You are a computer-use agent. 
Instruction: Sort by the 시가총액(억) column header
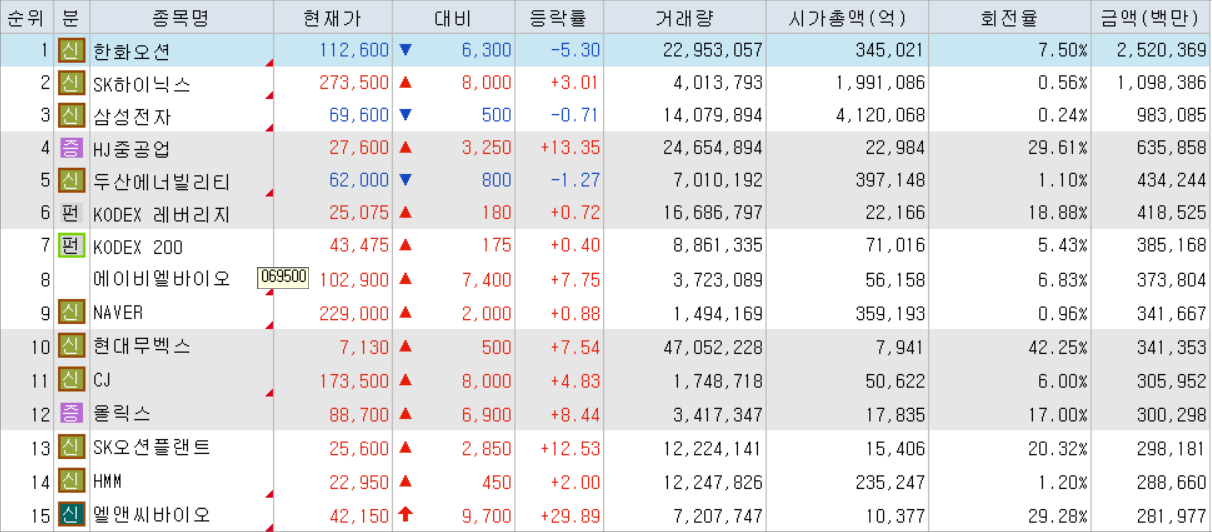click(847, 17)
